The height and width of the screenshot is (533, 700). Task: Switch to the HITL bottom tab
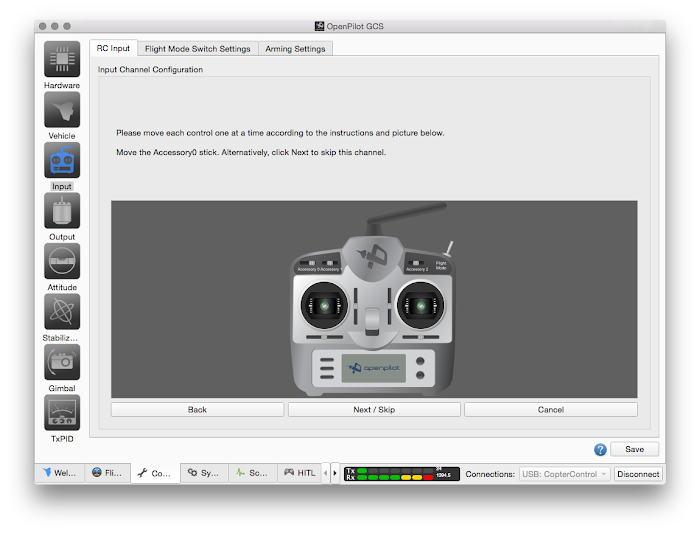point(300,473)
